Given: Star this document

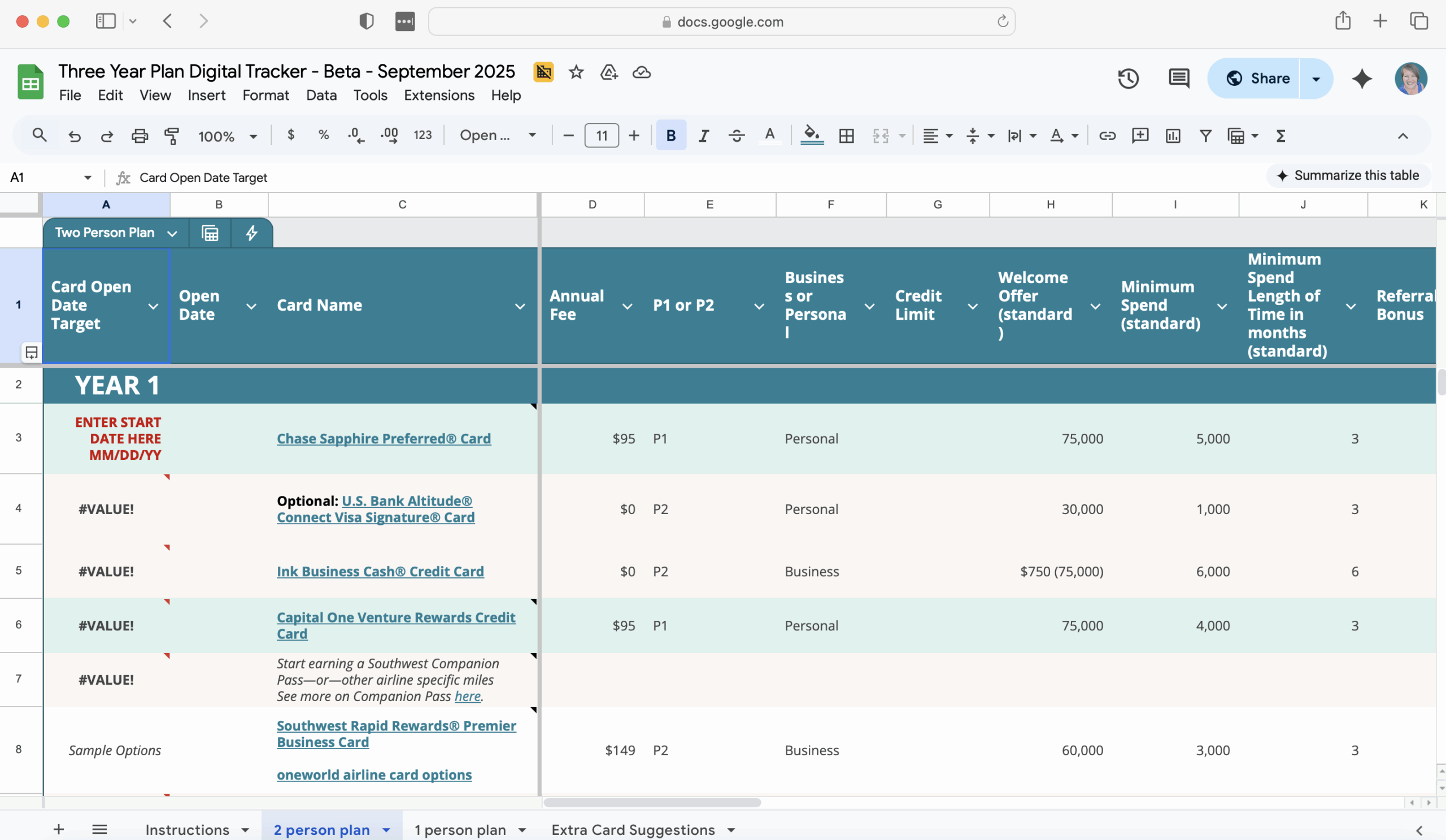Looking at the screenshot, I should coord(576,72).
